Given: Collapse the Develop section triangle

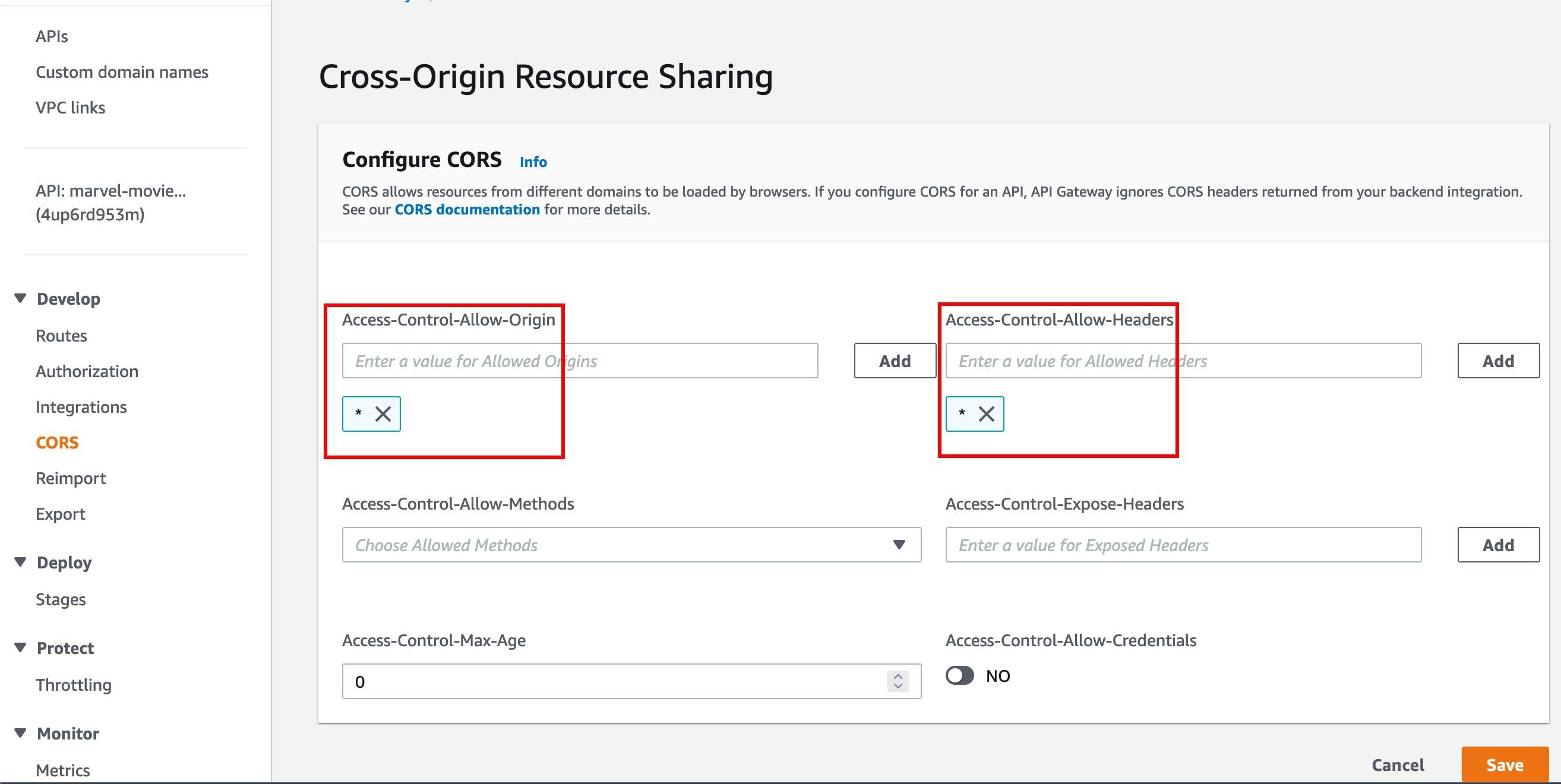Looking at the screenshot, I should [x=20, y=298].
